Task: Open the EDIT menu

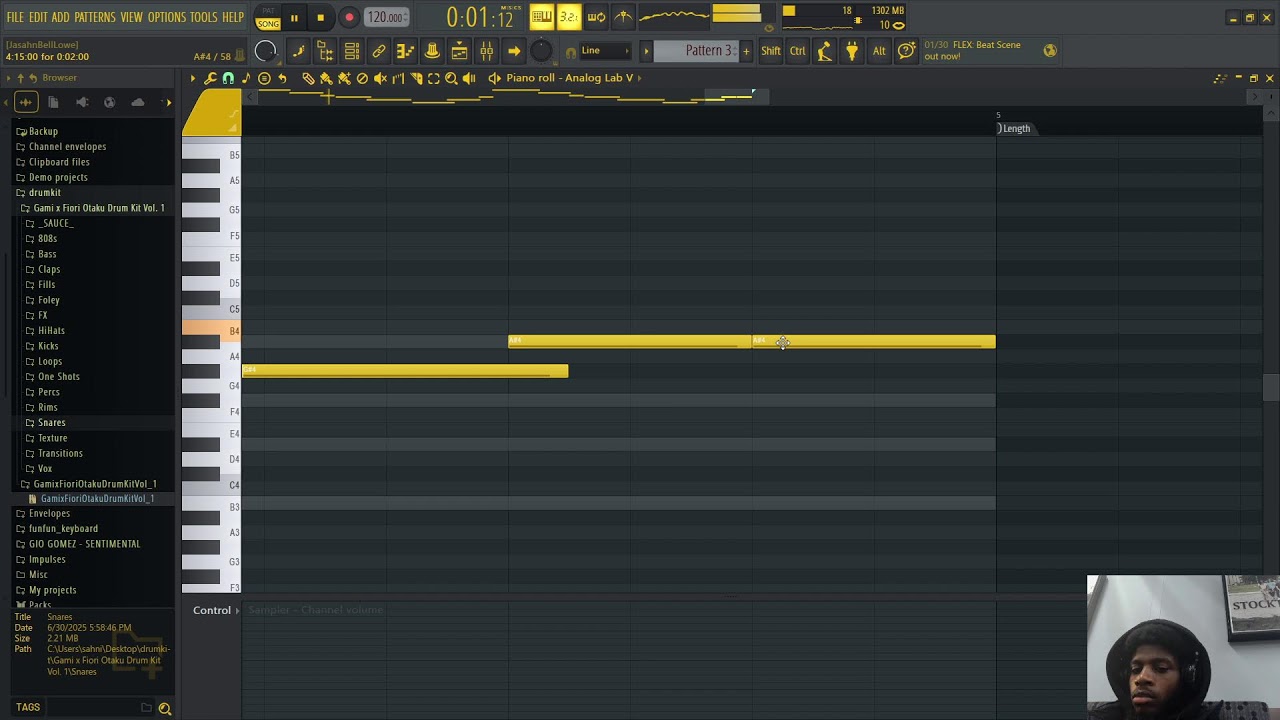Action: [38, 18]
